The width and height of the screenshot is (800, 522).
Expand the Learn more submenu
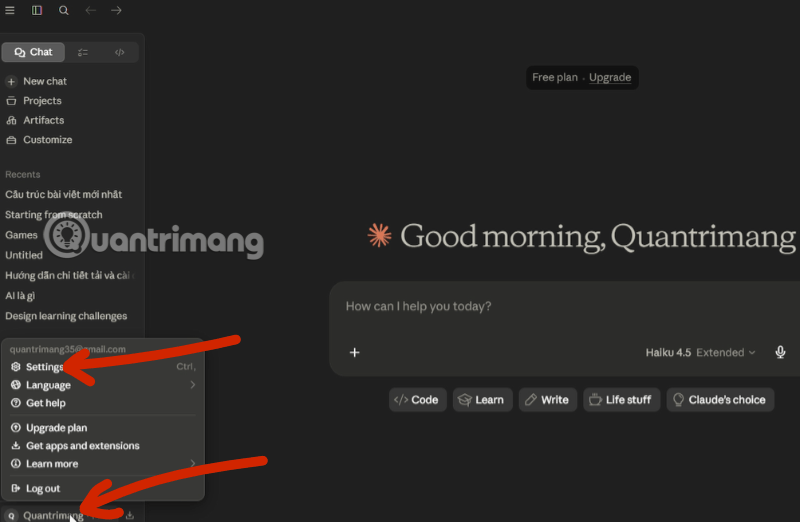pos(103,464)
